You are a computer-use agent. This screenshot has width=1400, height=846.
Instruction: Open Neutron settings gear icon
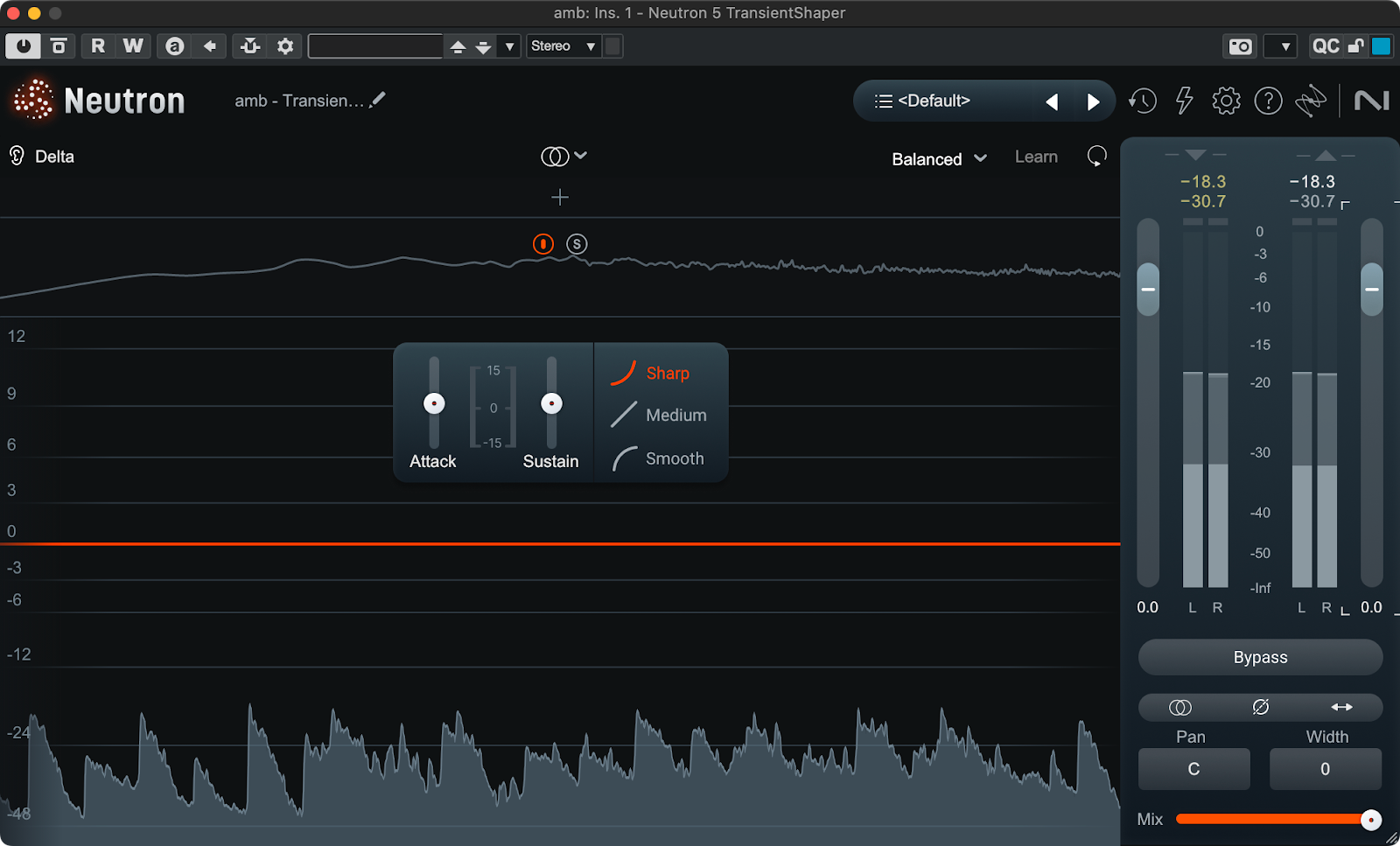coord(1226,101)
